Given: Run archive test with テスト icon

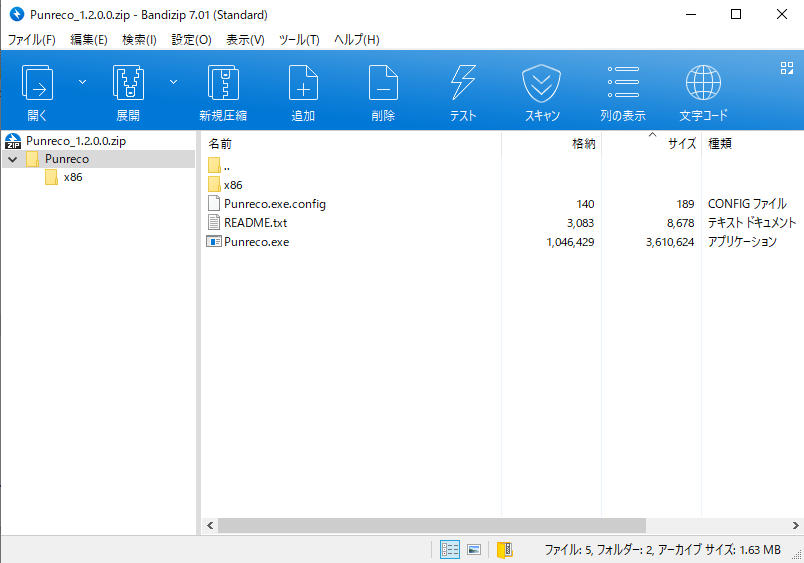Looking at the screenshot, I should (x=463, y=92).
